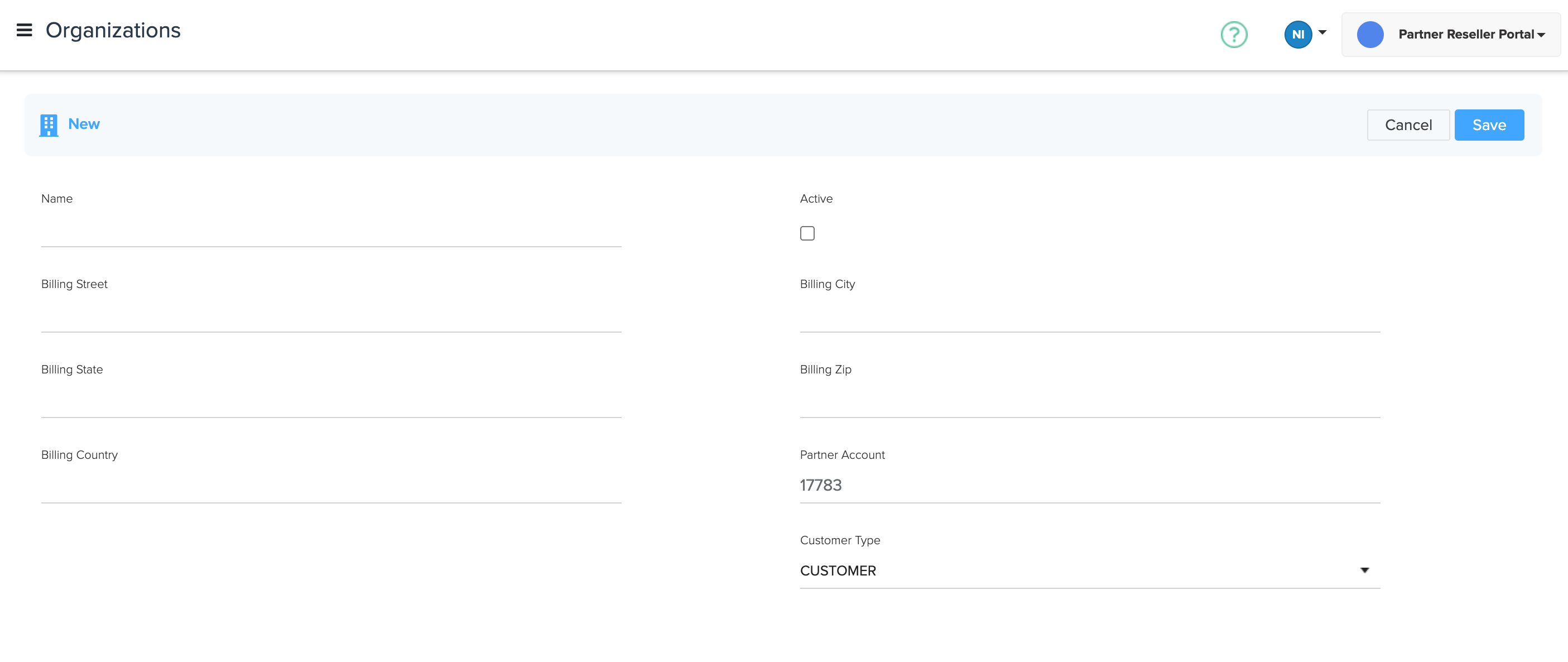The image size is (1568, 662).
Task: Click the Partner Account field showing 17783
Action: pos(1089,486)
